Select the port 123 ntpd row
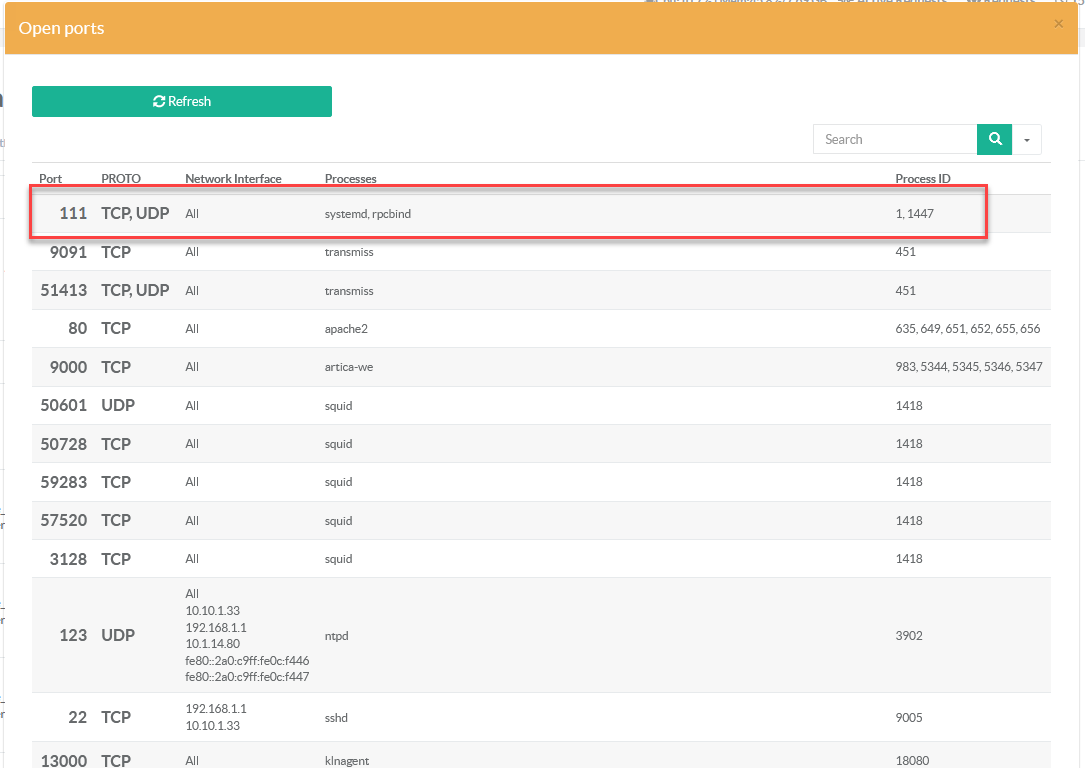This screenshot has width=1085, height=768. click(x=540, y=635)
